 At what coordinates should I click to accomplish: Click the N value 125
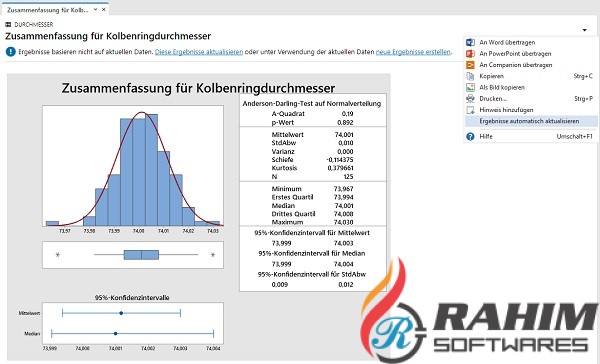click(x=348, y=176)
